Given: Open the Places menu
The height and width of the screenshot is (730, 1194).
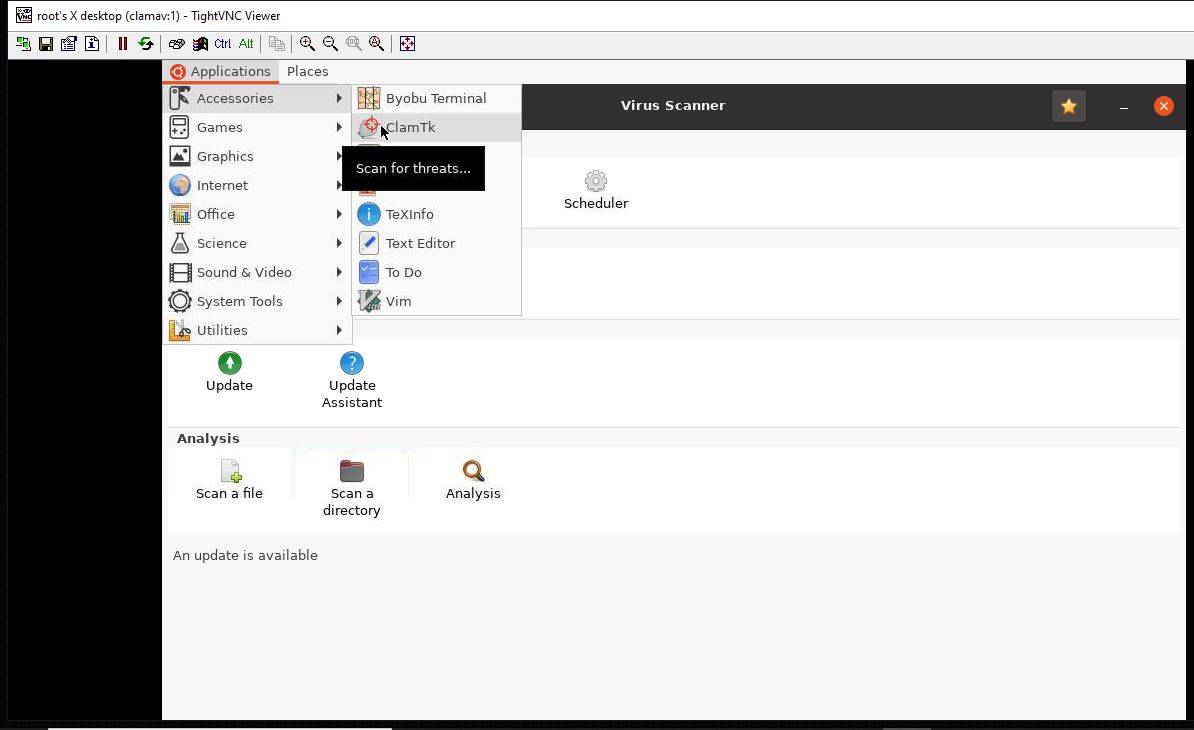Looking at the screenshot, I should pos(307,71).
